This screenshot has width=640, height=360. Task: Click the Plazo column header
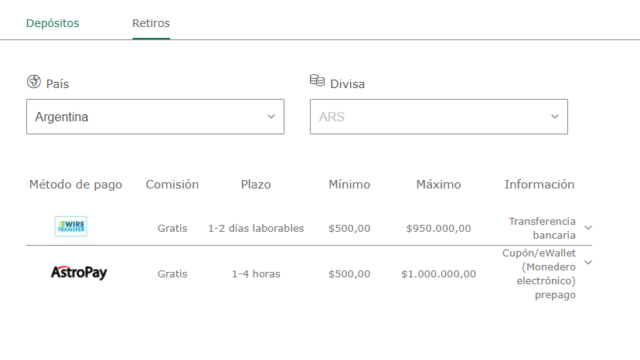point(256,184)
